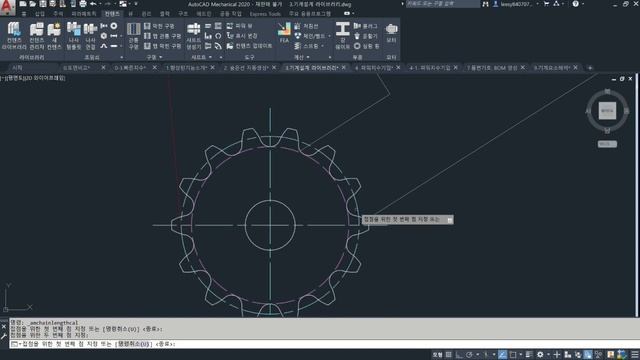Click the Print icon in quick access toolbar

click(83, 4)
